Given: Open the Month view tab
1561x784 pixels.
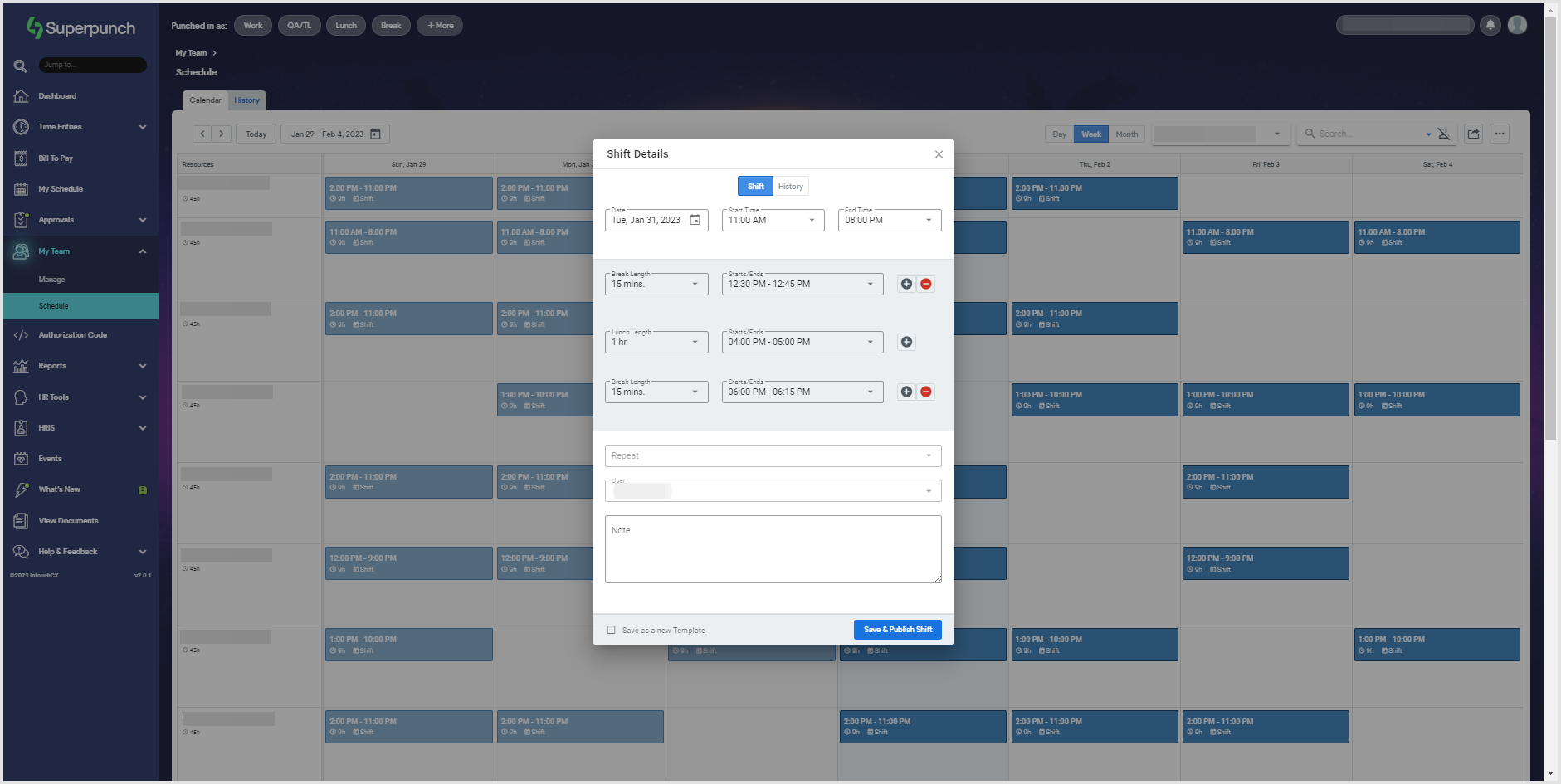Looking at the screenshot, I should tap(1125, 133).
